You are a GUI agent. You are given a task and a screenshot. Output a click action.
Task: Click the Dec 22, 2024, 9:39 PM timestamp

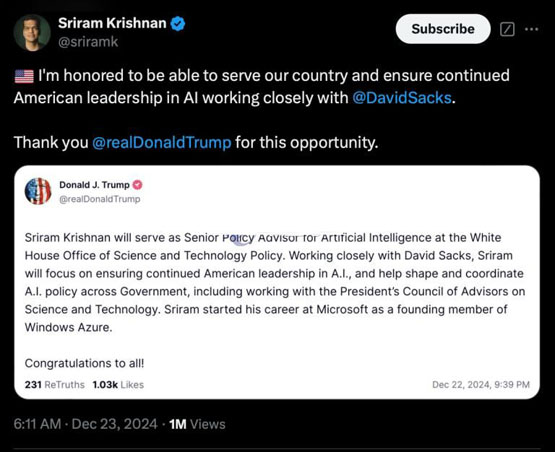click(x=481, y=385)
